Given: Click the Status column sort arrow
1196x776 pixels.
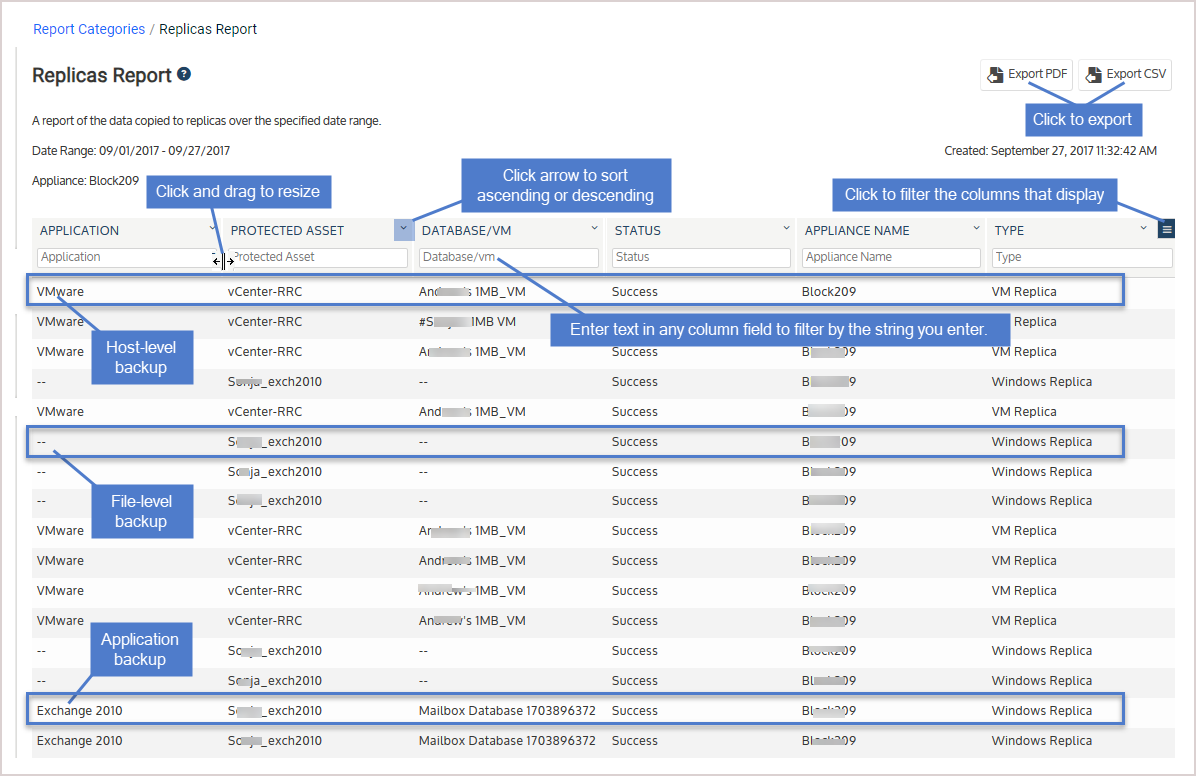Looking at the screenshot, I should [x=786, y=229].
